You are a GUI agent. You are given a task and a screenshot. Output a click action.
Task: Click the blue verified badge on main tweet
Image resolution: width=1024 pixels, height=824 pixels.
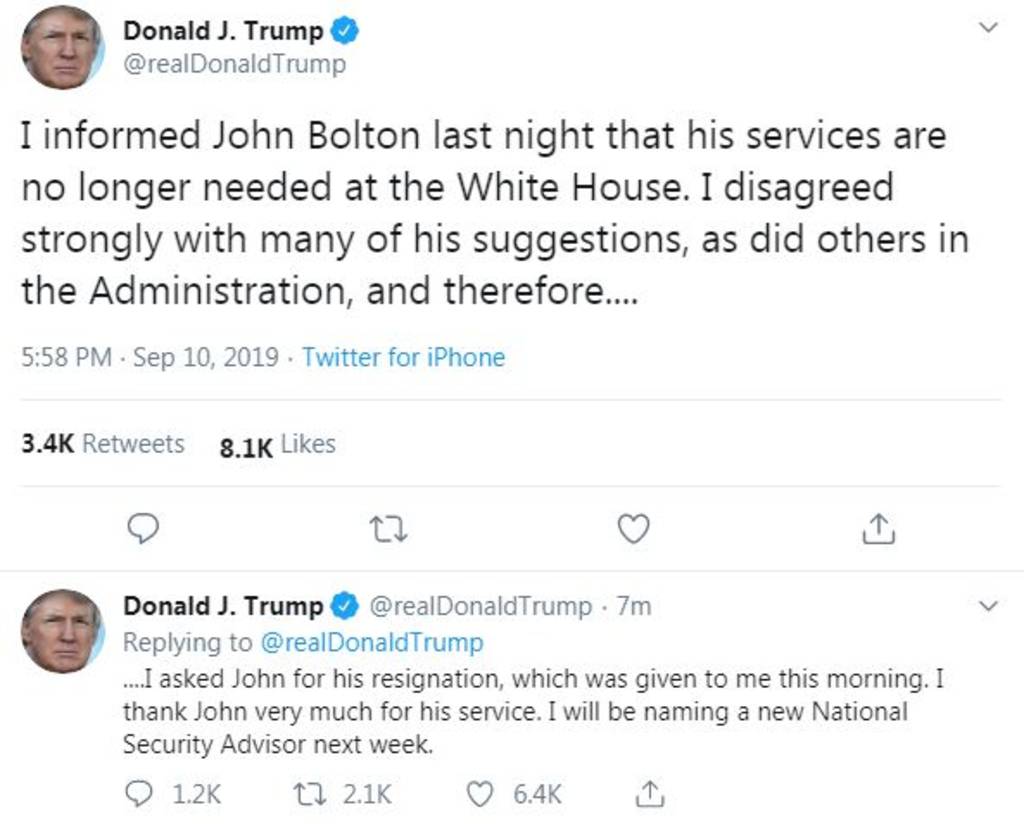[x=345, y=31]
